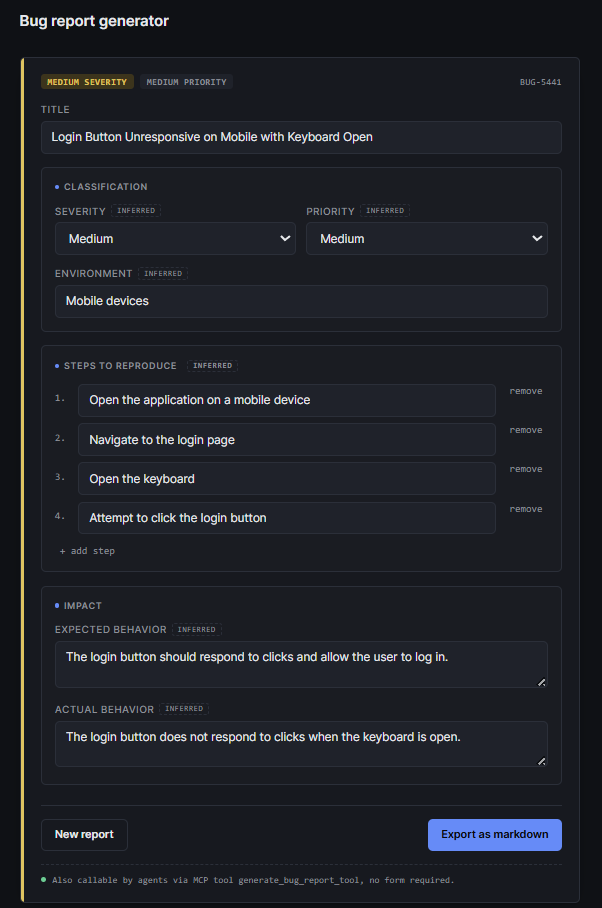
Task: Export the report as markdown
Action: pyautogui.click(x=494, y=834)
